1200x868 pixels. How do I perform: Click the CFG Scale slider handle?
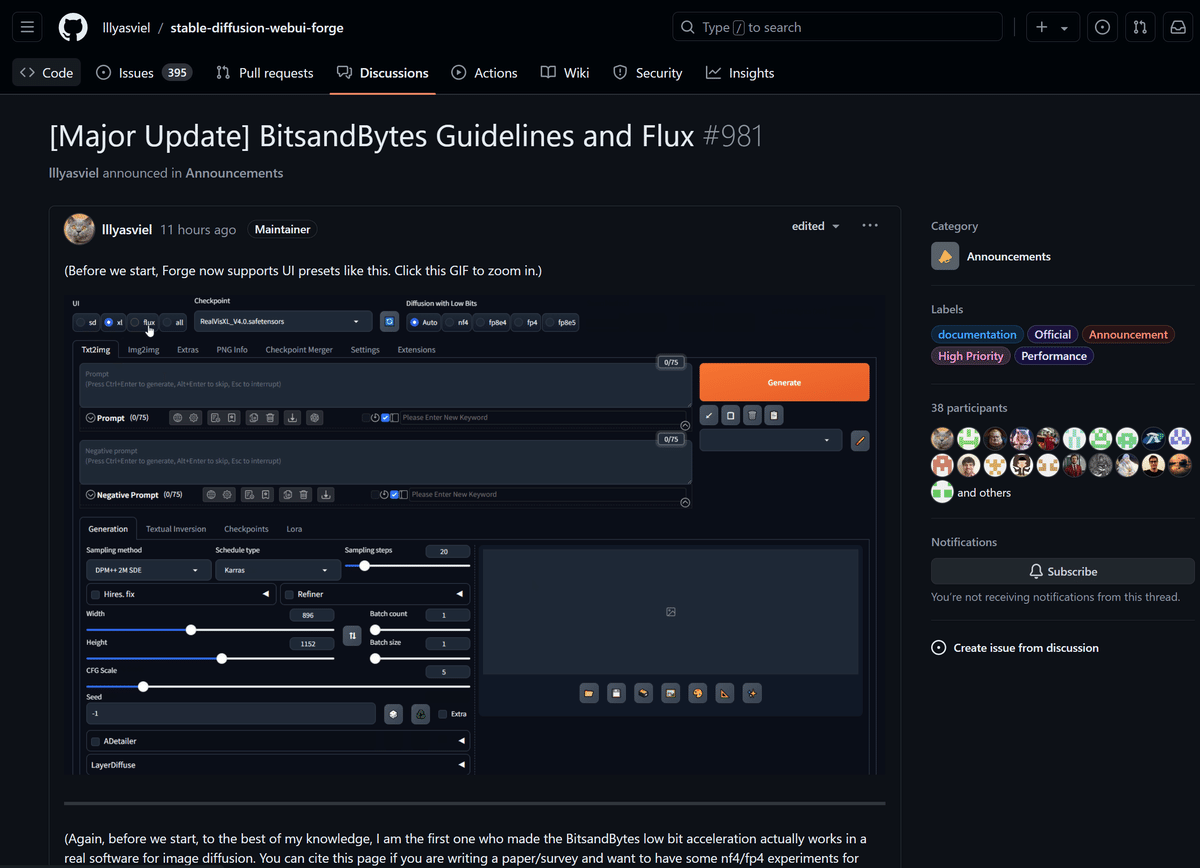click(143, 686)
